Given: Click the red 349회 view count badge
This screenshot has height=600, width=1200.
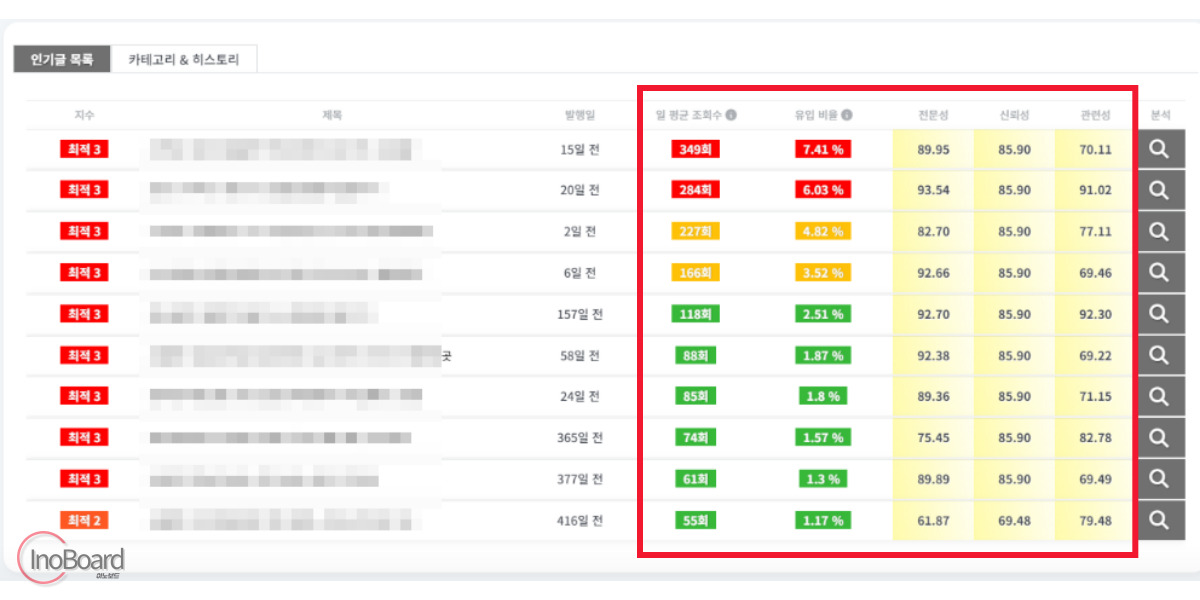Looking at the screenshot, I should pyautogui.click(x=695, y=149).
